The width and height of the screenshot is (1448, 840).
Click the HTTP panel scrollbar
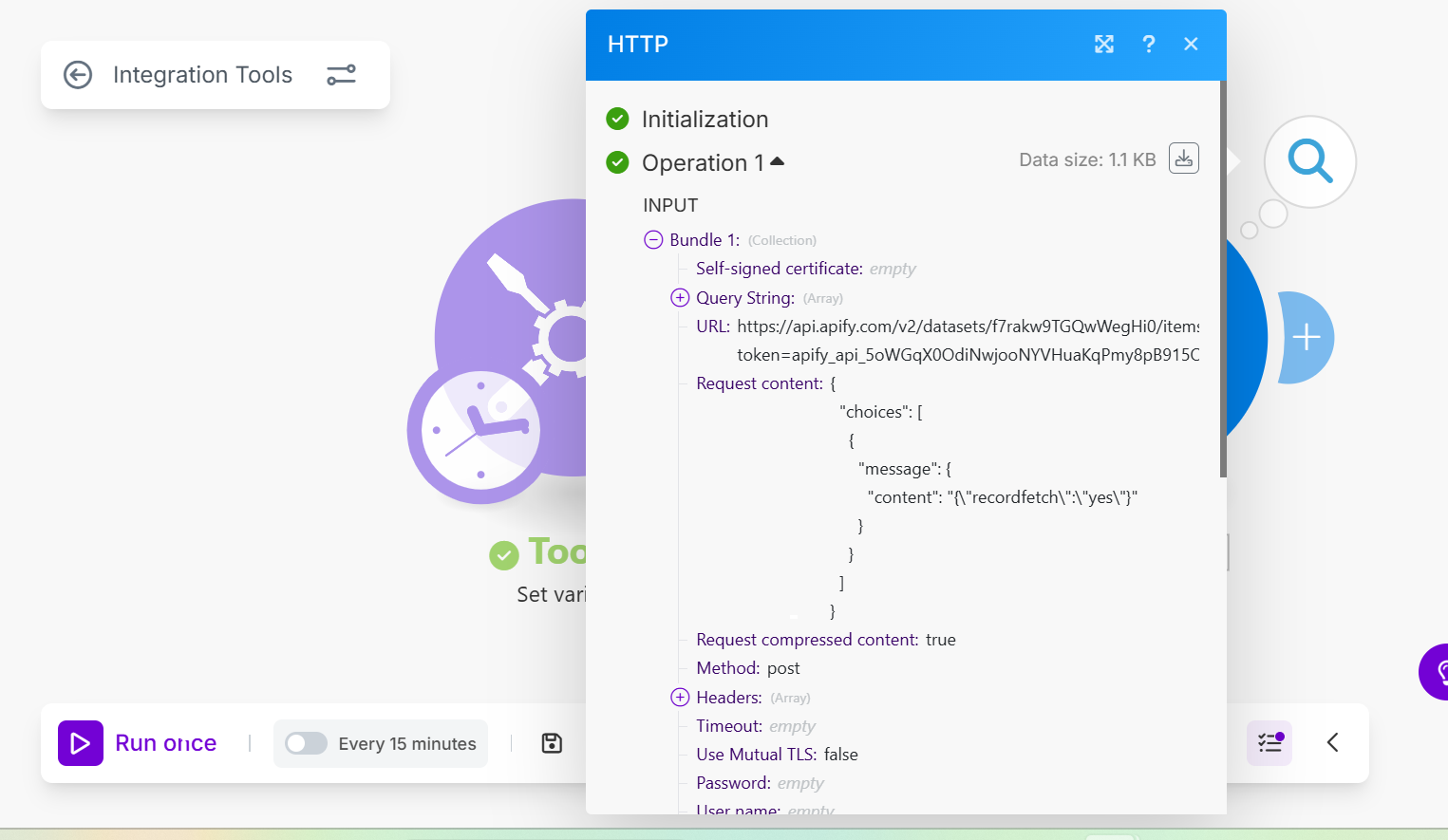[1223, 285]
